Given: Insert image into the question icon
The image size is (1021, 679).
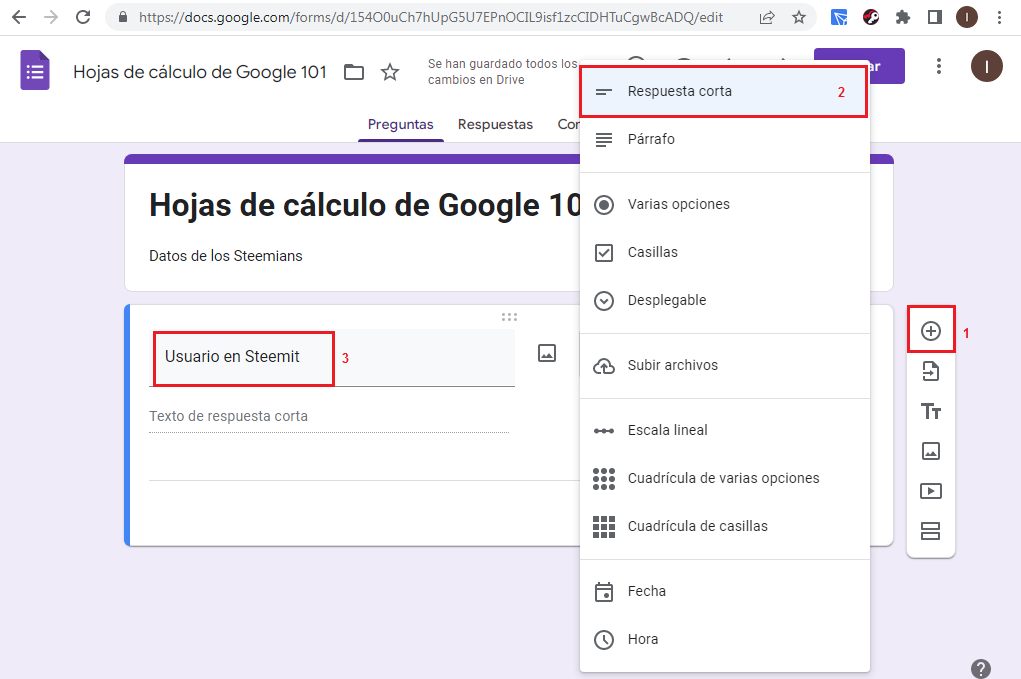Looking at the screenshot, I should click(547, 353).
